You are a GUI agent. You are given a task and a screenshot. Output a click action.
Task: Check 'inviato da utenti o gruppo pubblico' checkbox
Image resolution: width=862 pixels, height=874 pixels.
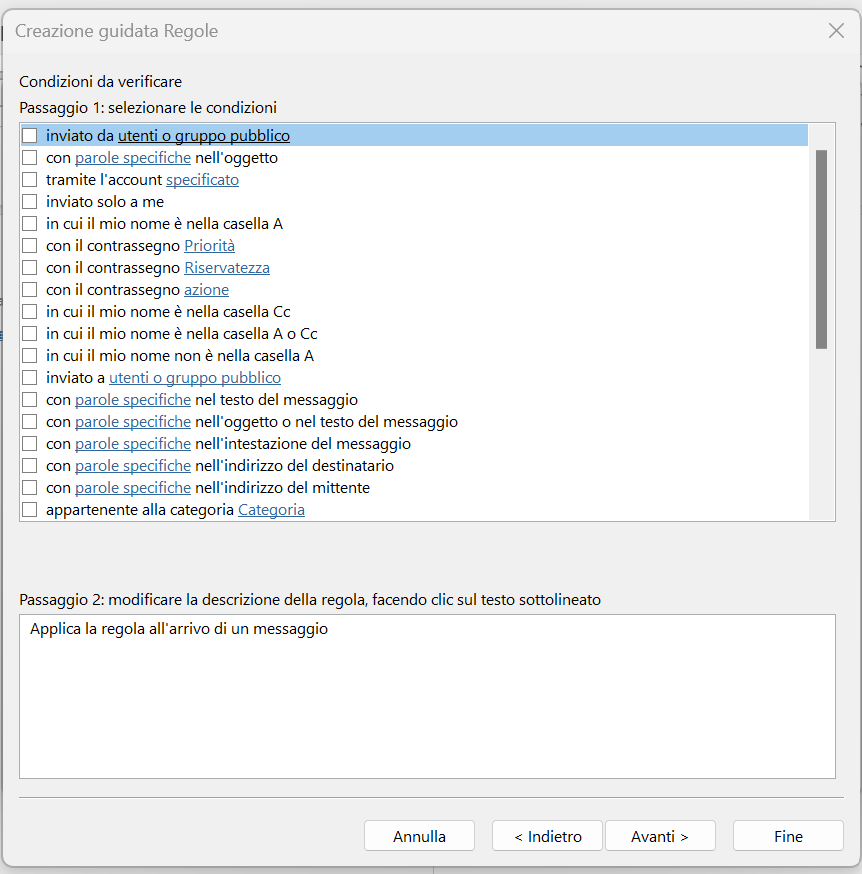pos(30,135)
